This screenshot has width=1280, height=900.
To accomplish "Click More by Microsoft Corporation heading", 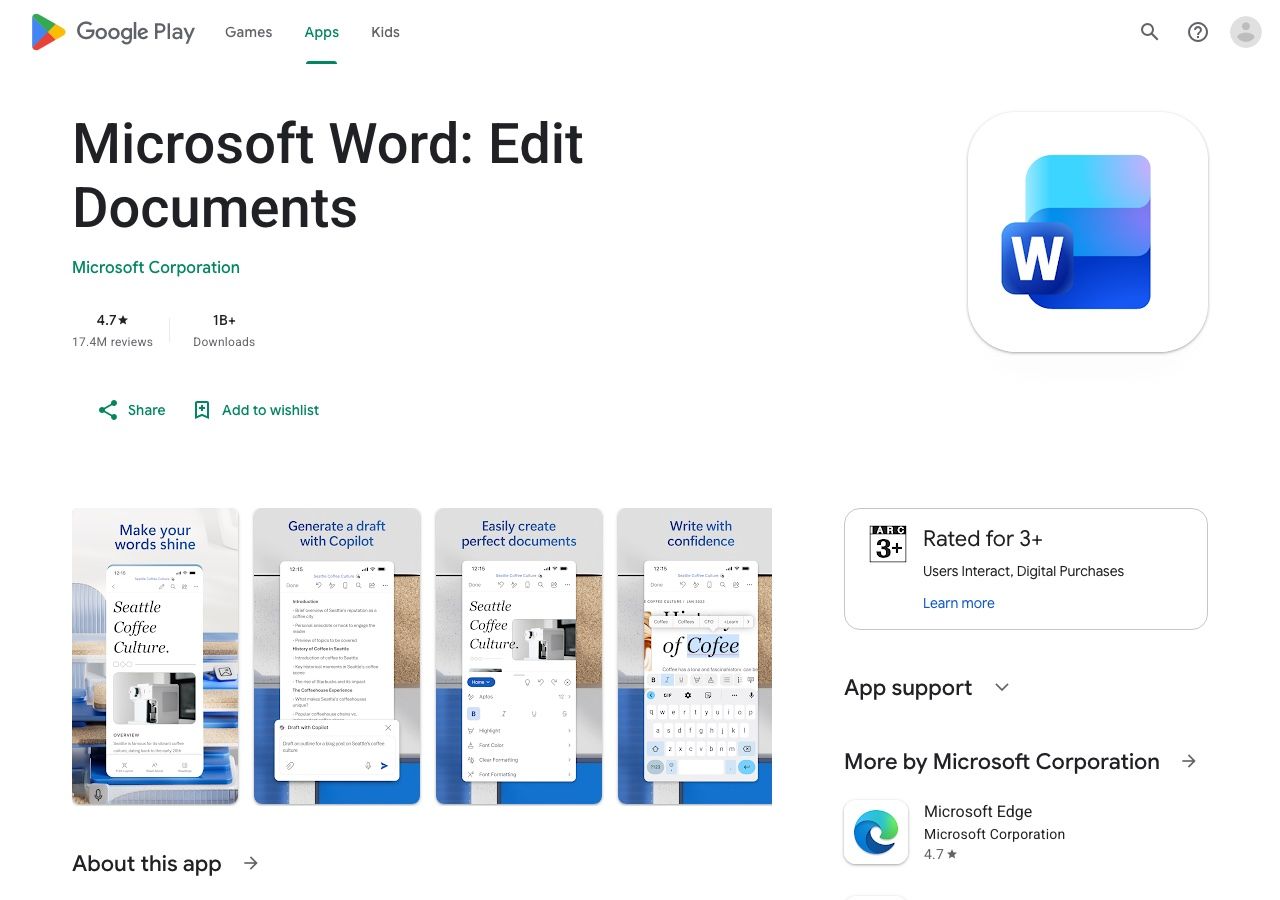I will [x=1002, y=762].
